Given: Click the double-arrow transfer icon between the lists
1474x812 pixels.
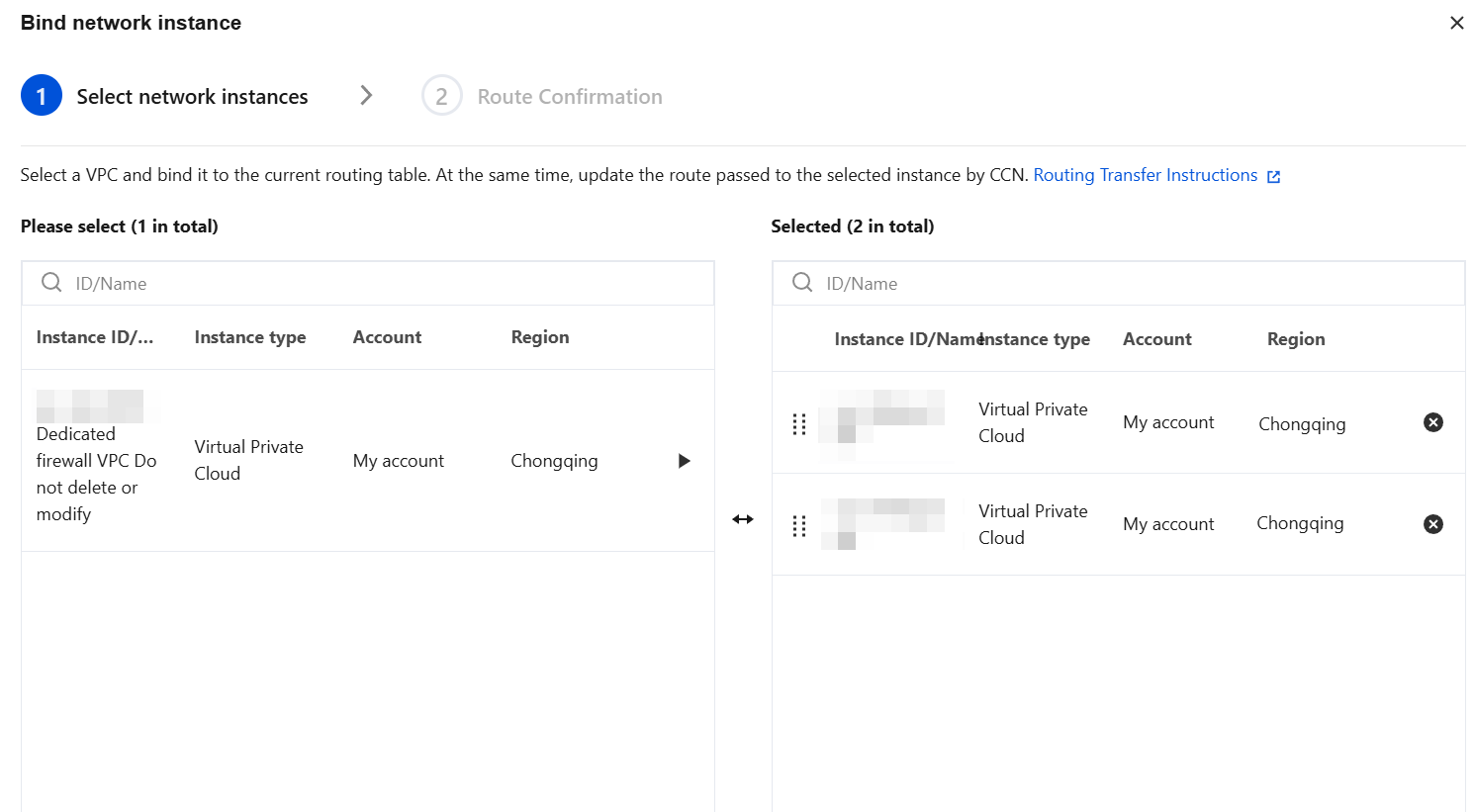Looking at the screenshot, I should pos(743,519).
